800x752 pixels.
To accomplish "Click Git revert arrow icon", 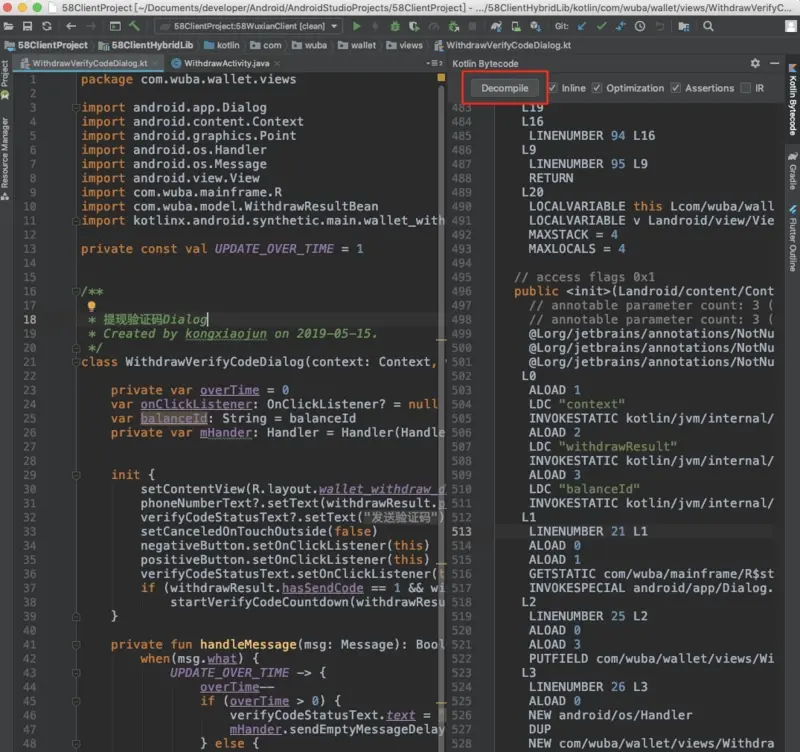I will [x=660, y=26].
